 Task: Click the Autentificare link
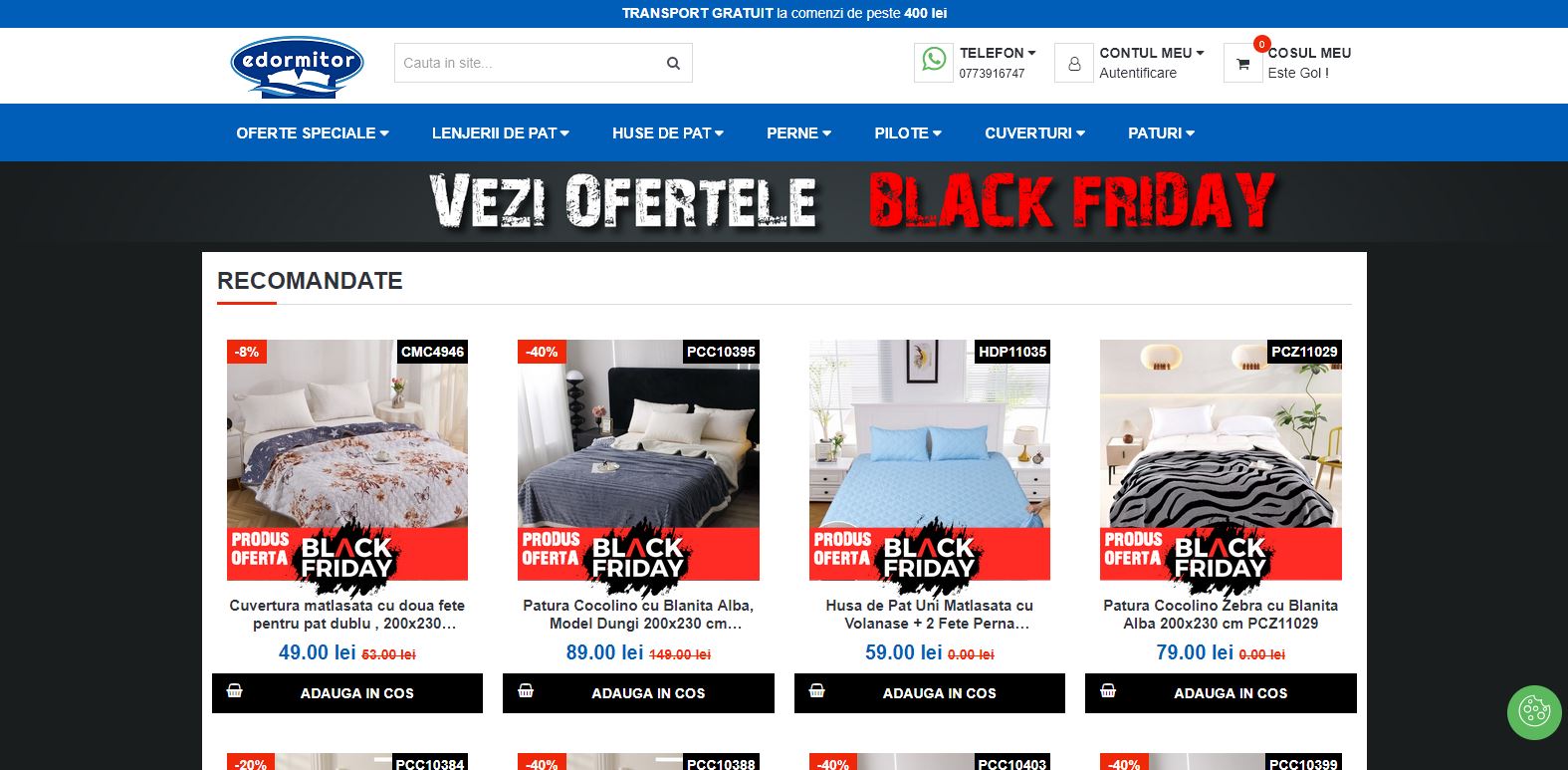1138,73
